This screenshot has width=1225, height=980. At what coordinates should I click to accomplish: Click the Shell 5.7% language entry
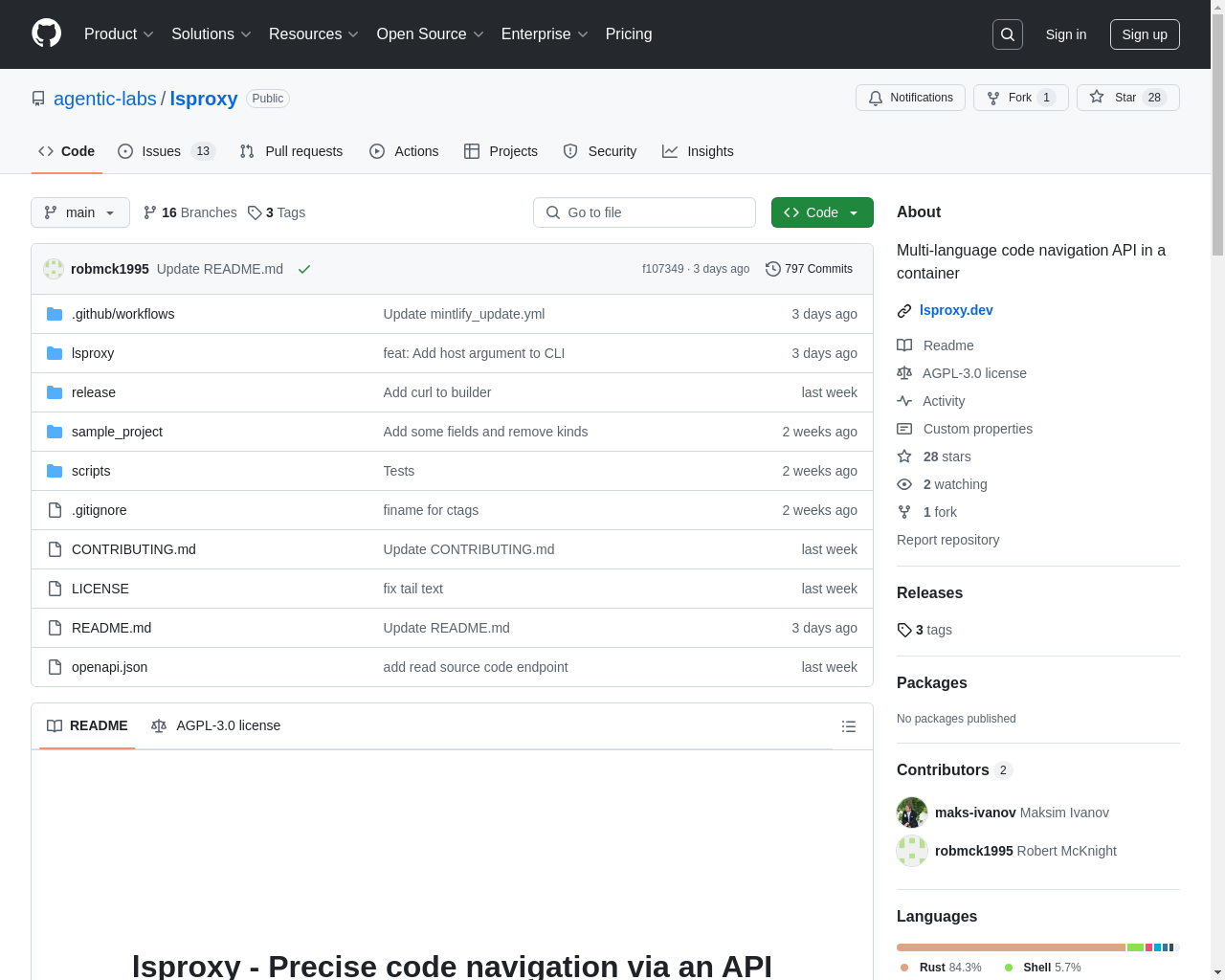(x=1042, y=968)
